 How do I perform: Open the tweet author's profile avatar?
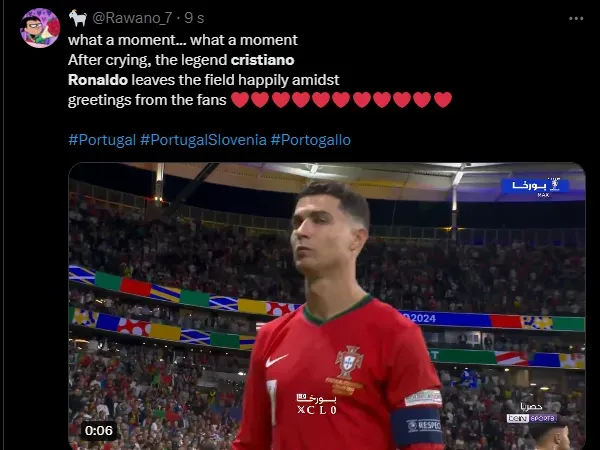[x=40, y=28]
